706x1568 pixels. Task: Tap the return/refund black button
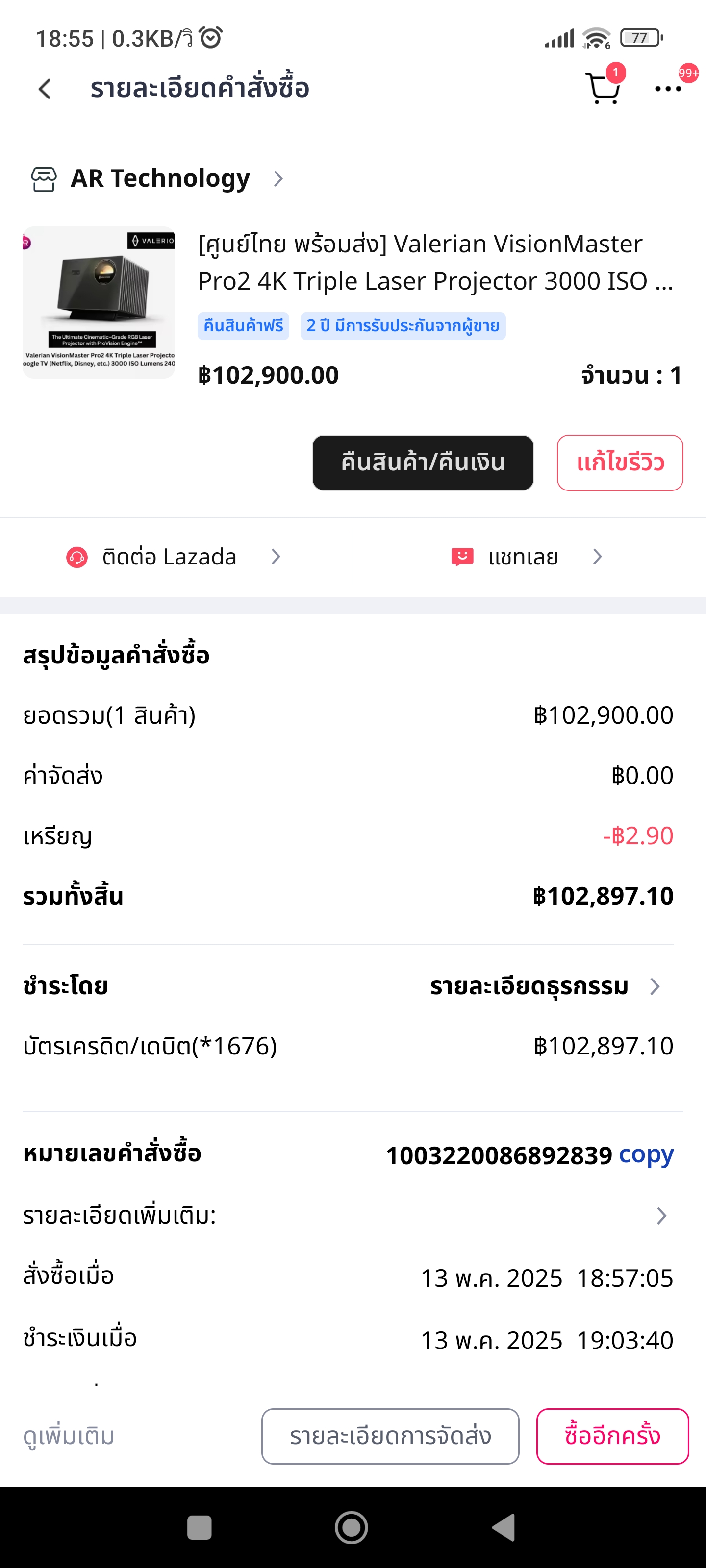(x=423, y=463)
